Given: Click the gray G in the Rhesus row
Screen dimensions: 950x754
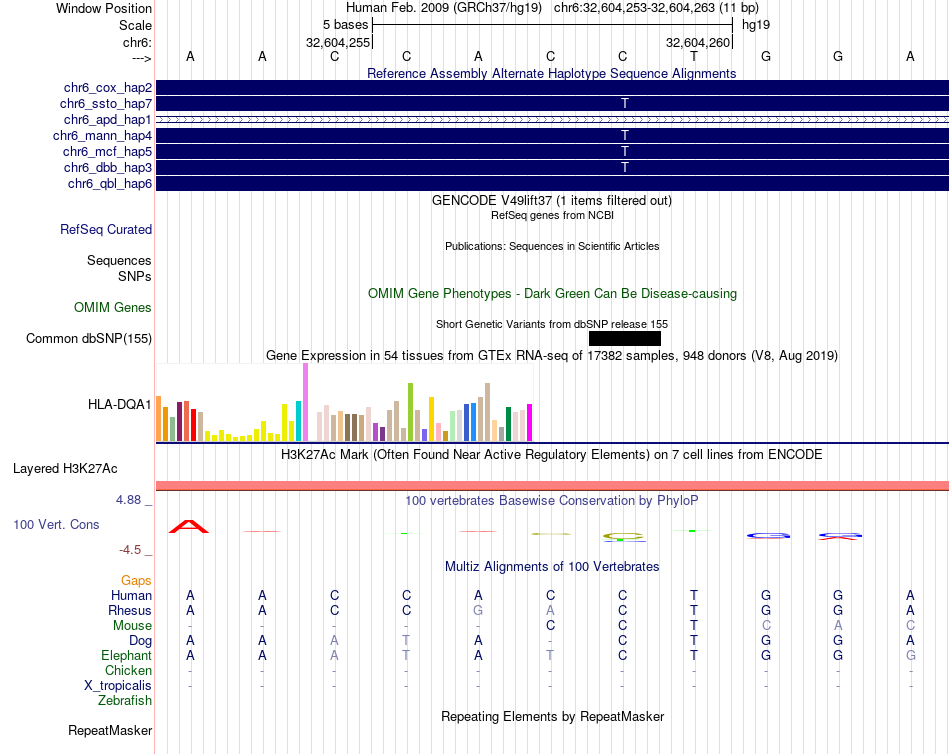Looking at the screenshot, I should coord(478,610).
